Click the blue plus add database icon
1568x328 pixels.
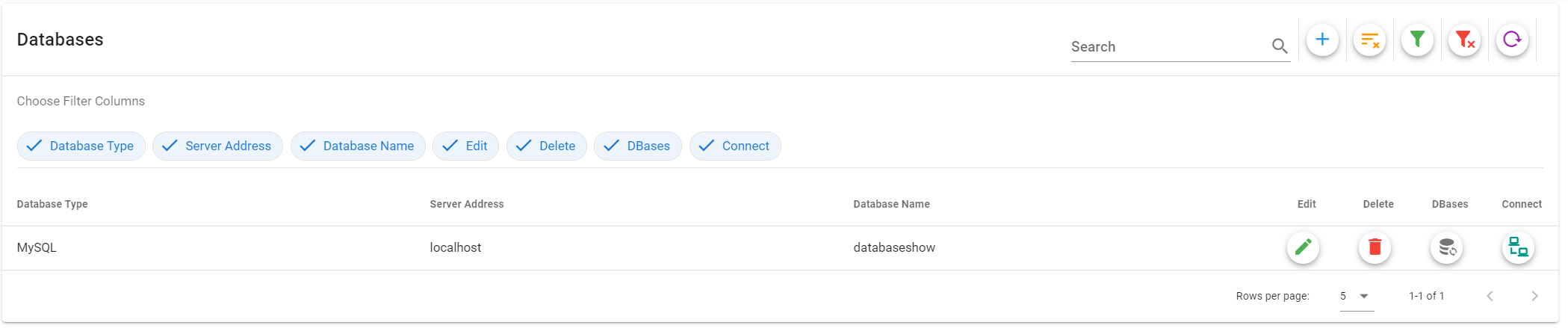[1321, 40]
